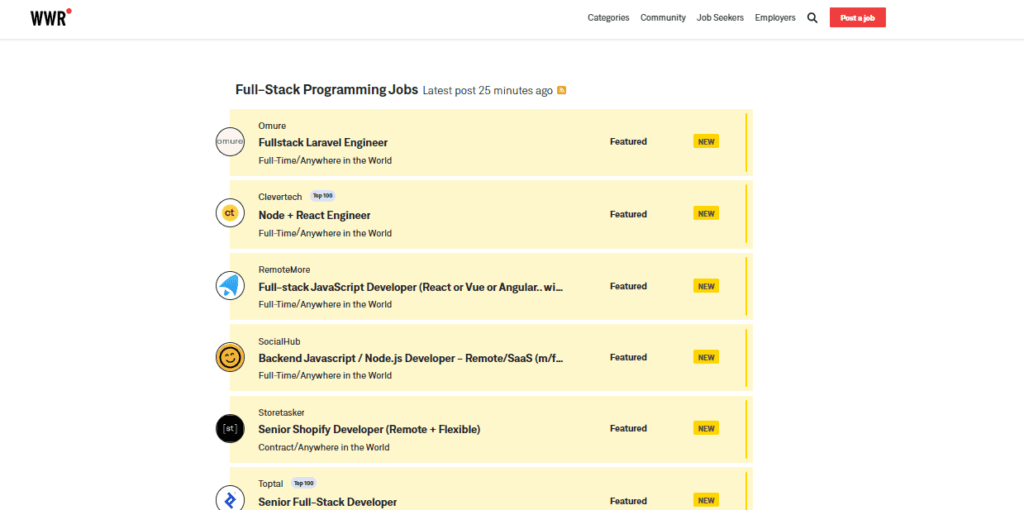Click the Post a job button
The image size is (1024, 510).
point(857,18)
